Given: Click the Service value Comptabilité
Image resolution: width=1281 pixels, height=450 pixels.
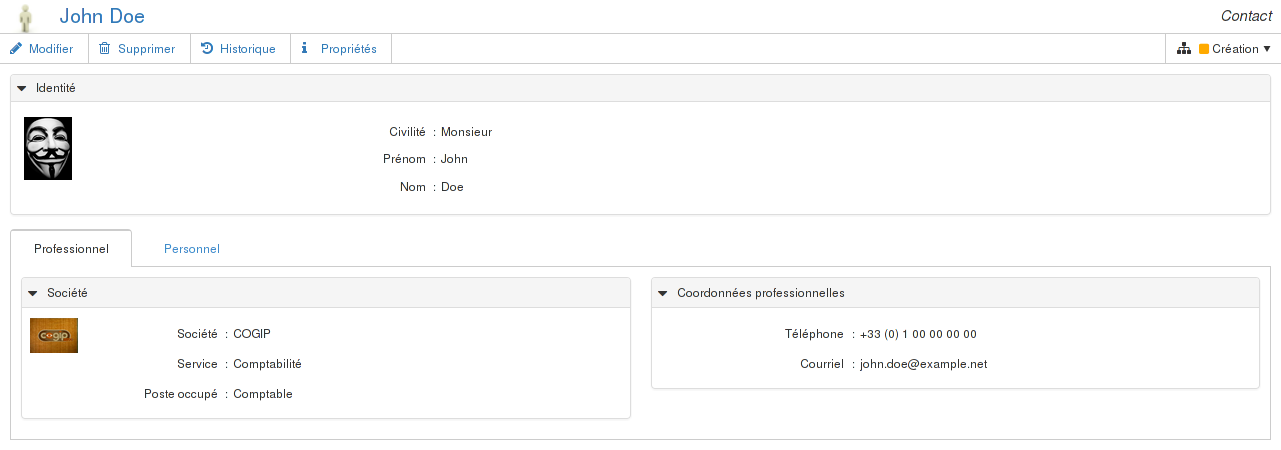Looking at the screenshot, I should pyautogui.click(x=267, y=364).
